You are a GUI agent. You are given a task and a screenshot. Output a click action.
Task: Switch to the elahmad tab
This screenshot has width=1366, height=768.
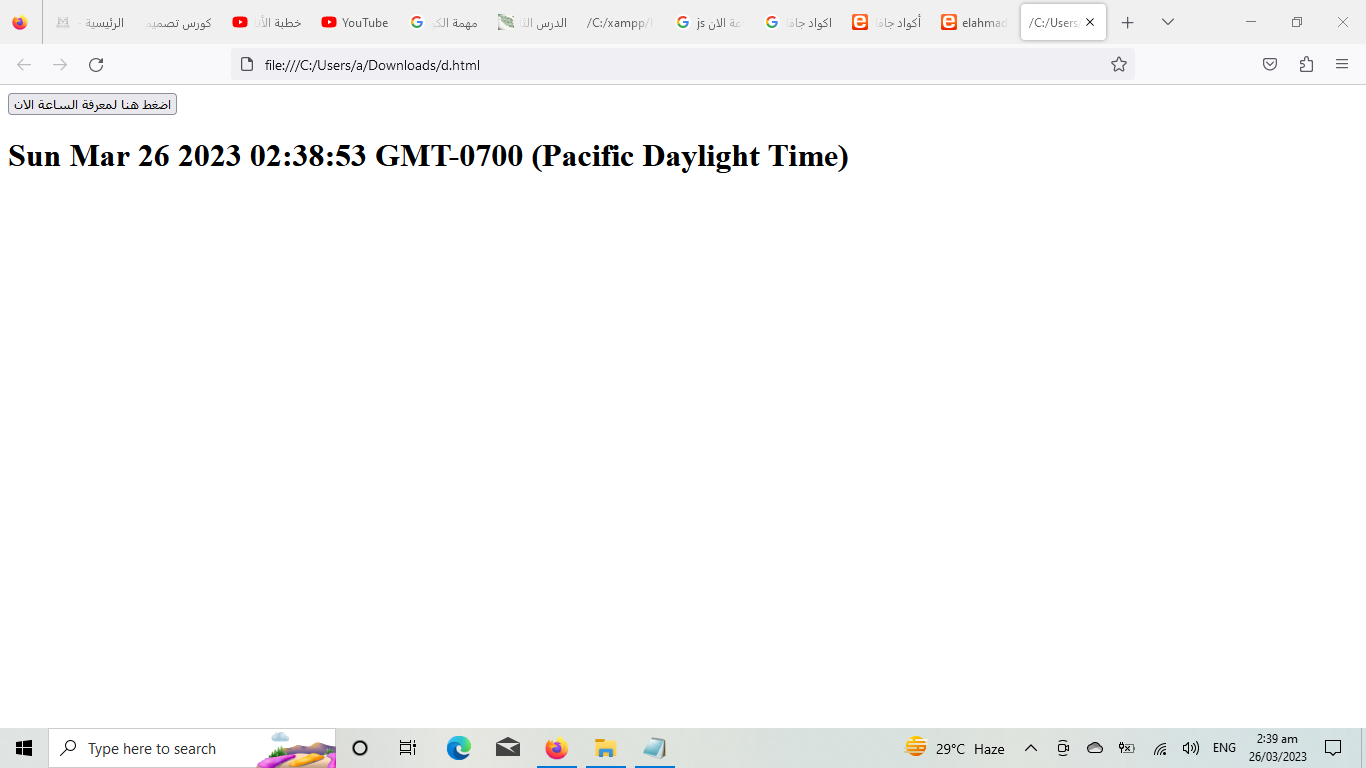point(975,22)
